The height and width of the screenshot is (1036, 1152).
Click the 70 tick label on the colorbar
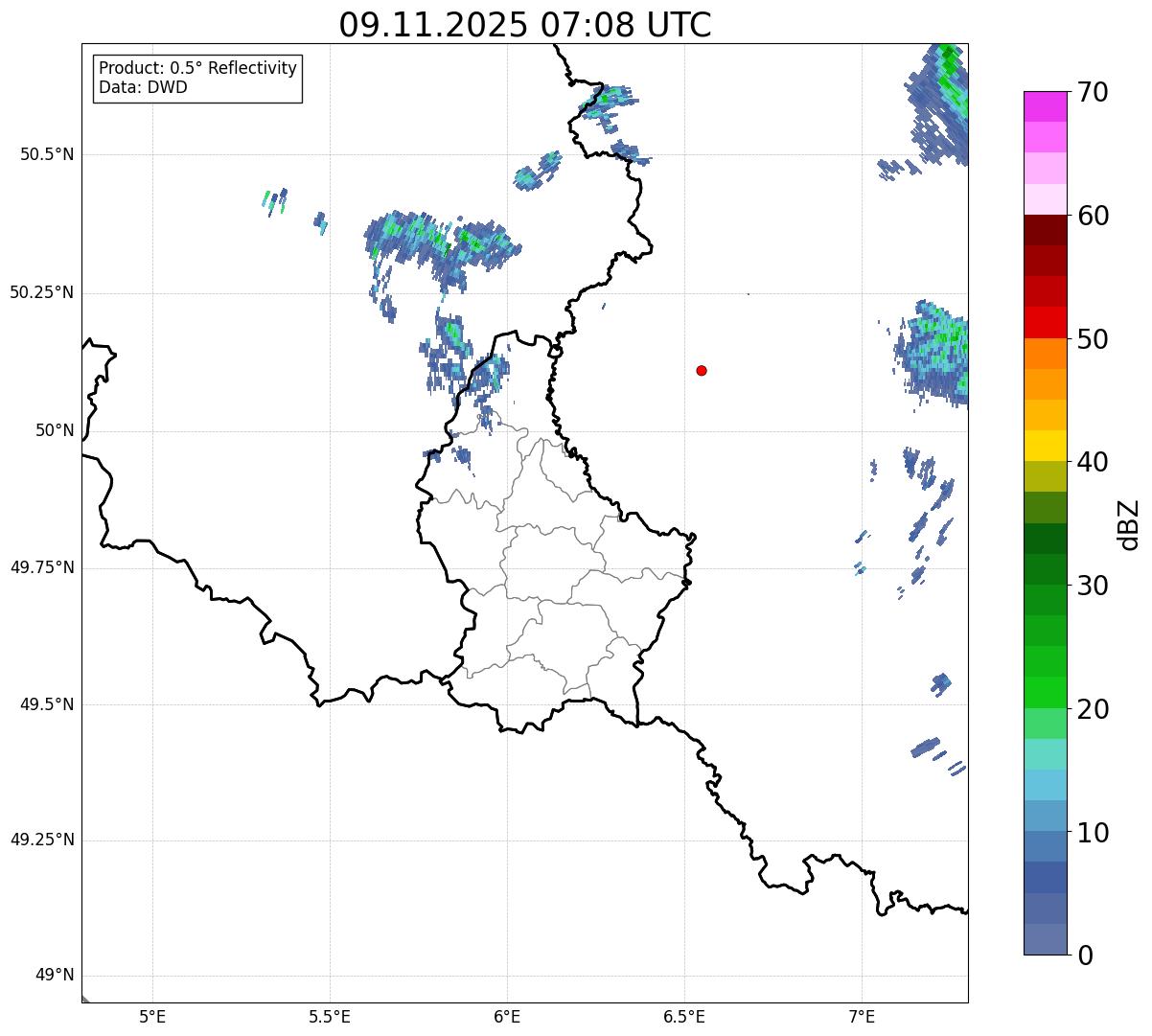coord(1093,93)
